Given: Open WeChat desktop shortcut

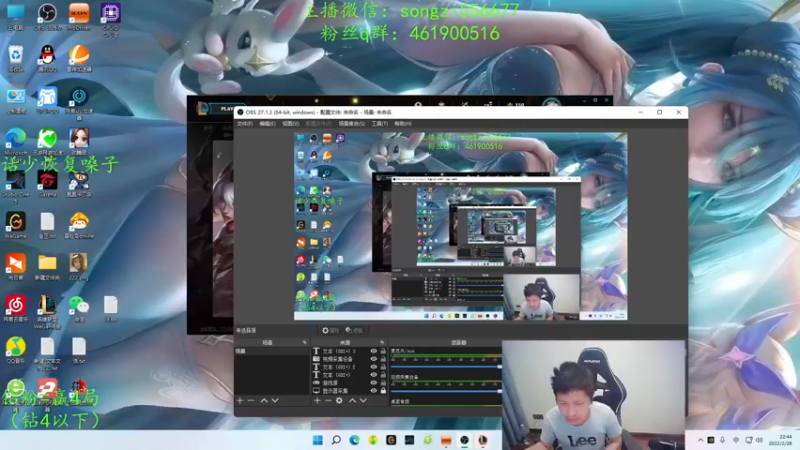Looking at the screenshot, I should [79, 308].
